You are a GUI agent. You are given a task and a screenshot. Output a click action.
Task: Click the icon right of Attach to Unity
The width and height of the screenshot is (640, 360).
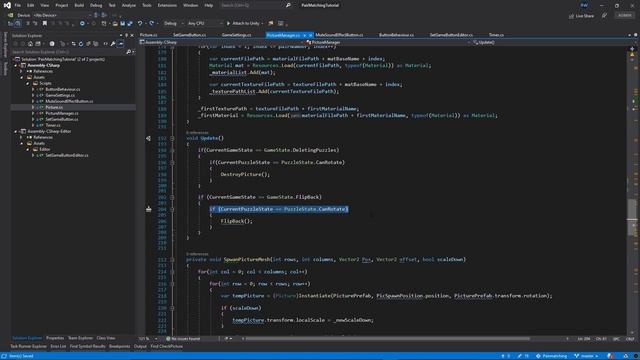click(271, 24)
